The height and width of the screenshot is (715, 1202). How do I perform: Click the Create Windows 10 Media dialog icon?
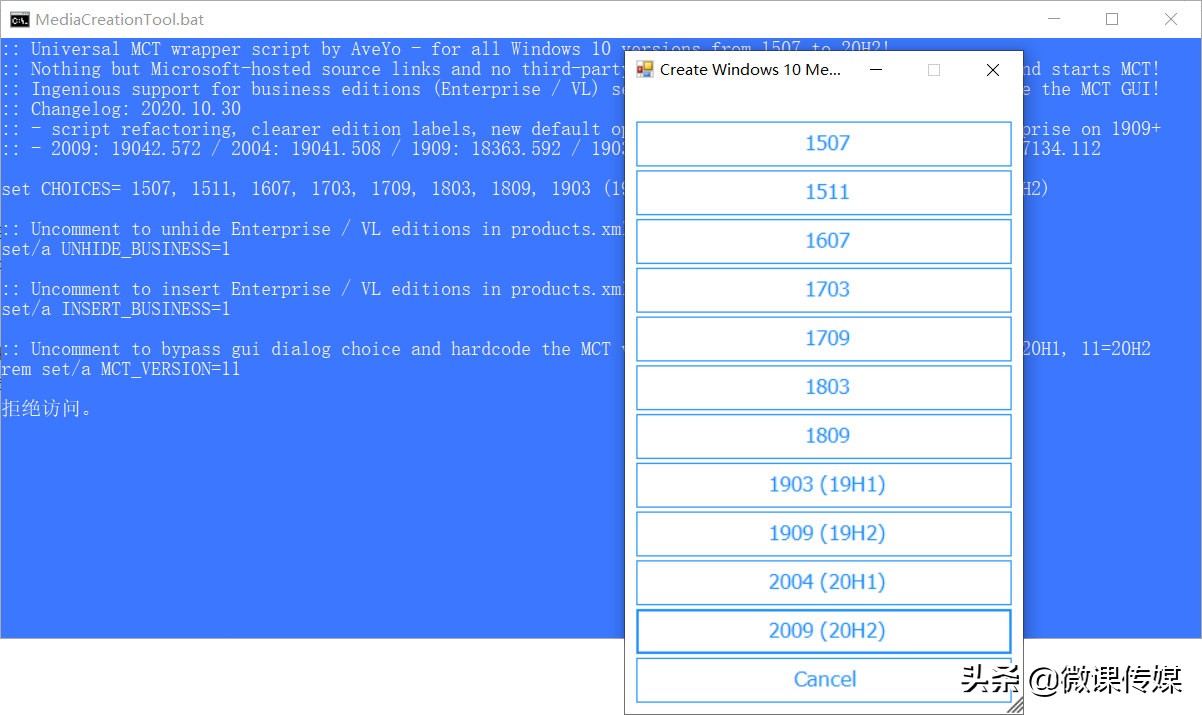tap(645, 70)
